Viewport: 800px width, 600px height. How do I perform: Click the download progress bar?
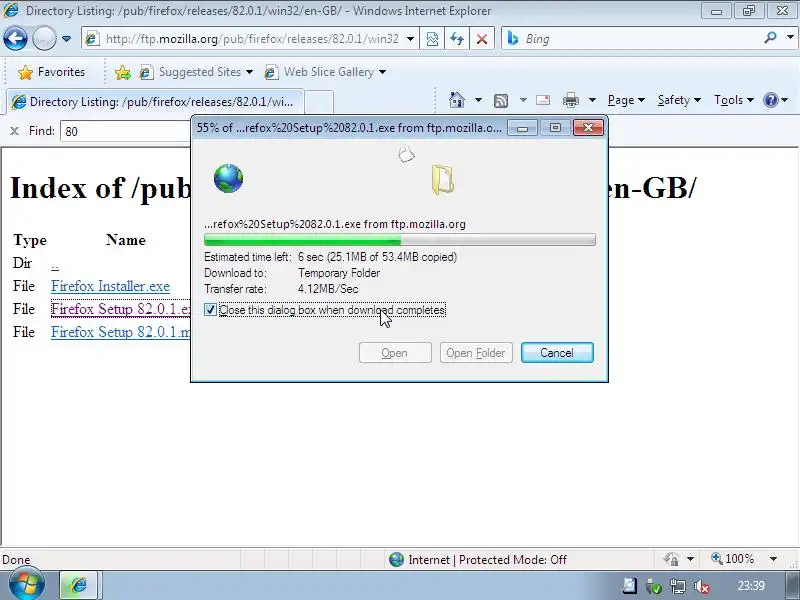tap(399, 240)
